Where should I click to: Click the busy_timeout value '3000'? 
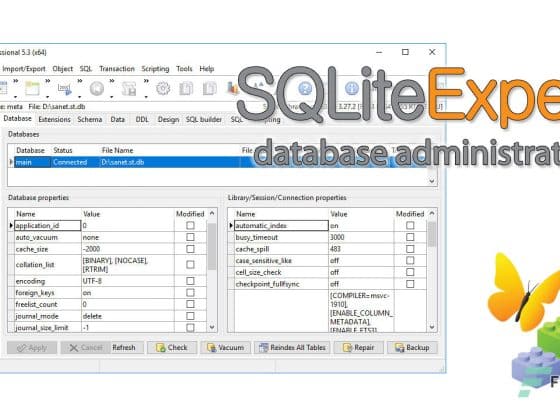tap(361, 238)
